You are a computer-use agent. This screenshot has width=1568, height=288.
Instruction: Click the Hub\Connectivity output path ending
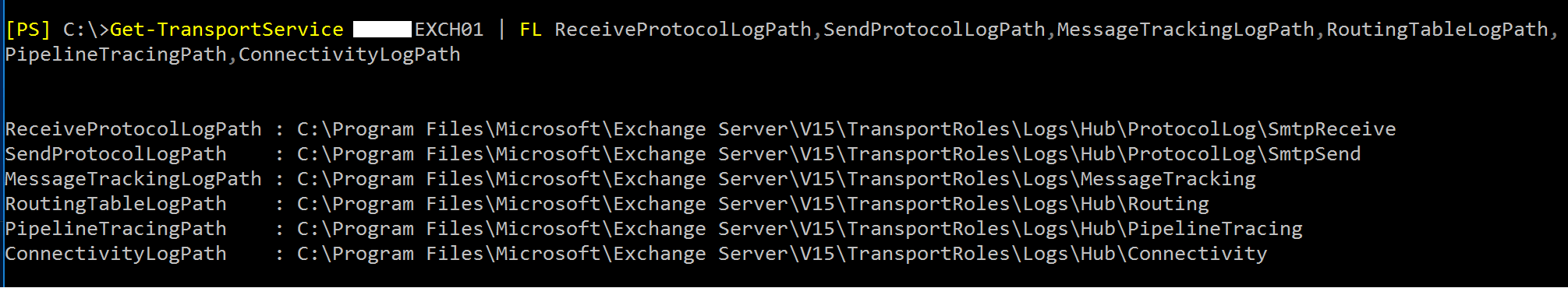[1174, 254]
